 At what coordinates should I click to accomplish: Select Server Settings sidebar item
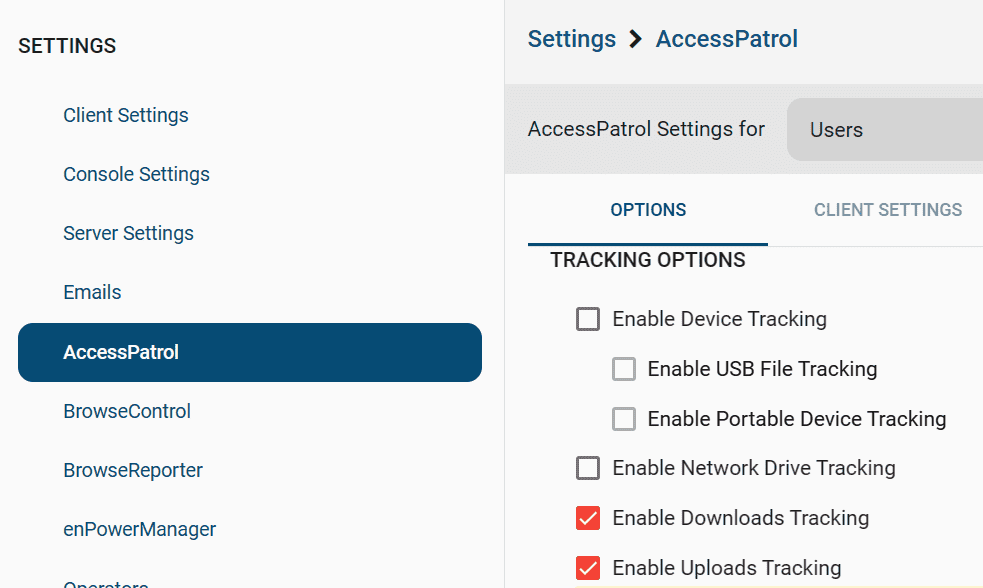click(129, 233)
